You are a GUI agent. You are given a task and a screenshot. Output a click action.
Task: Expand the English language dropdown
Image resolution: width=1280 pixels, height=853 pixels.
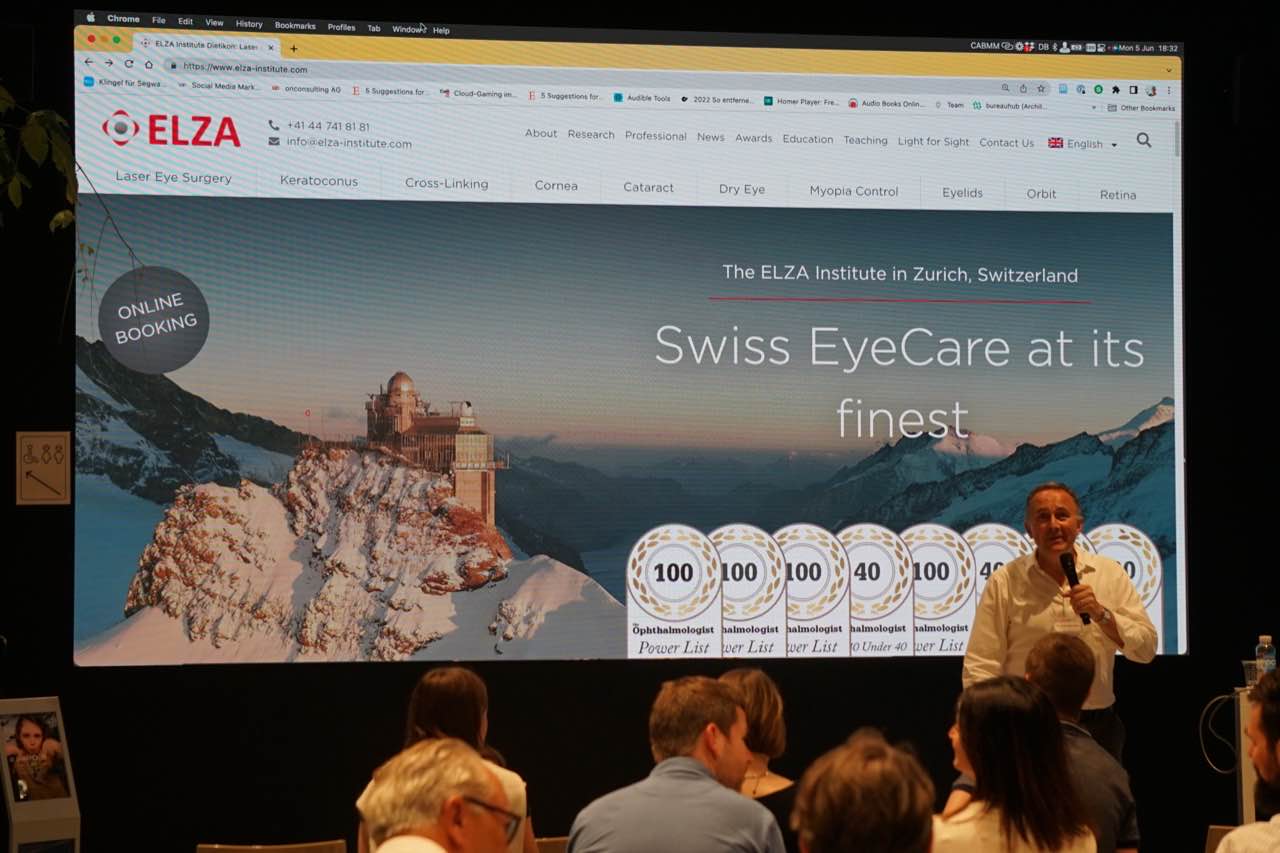1083,144
